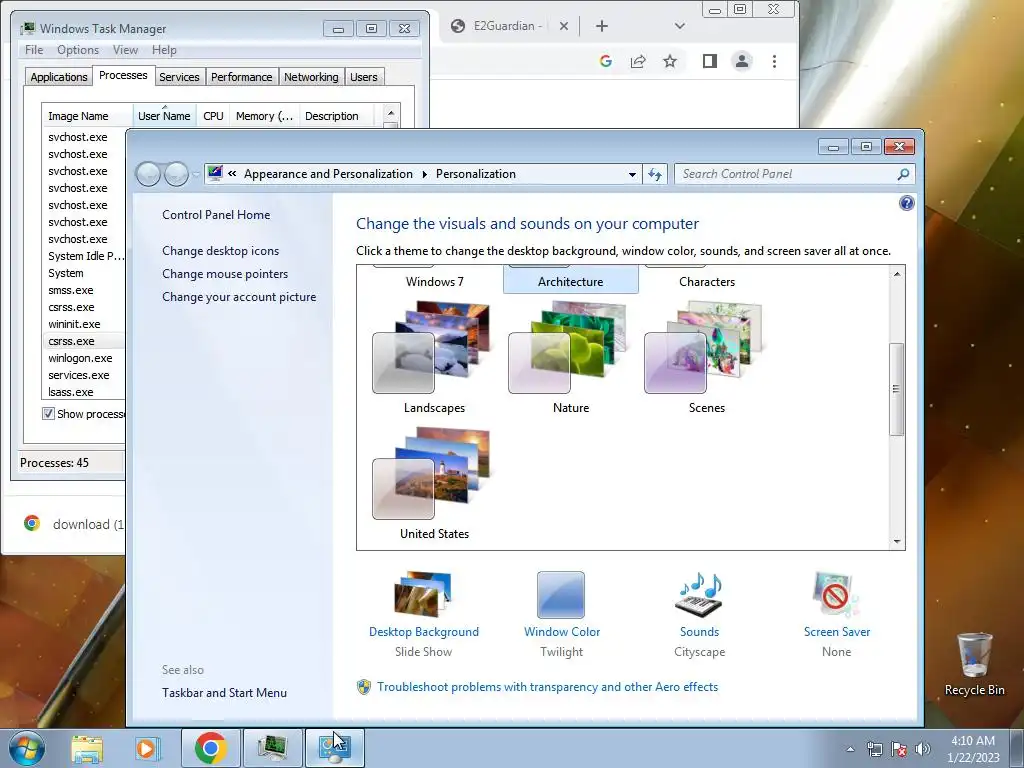Toggle Show processes from all users checkbox
Image resolution: width=1024 pixels, height=768 pixels.
pyautogui.click(x=48, y=413)
